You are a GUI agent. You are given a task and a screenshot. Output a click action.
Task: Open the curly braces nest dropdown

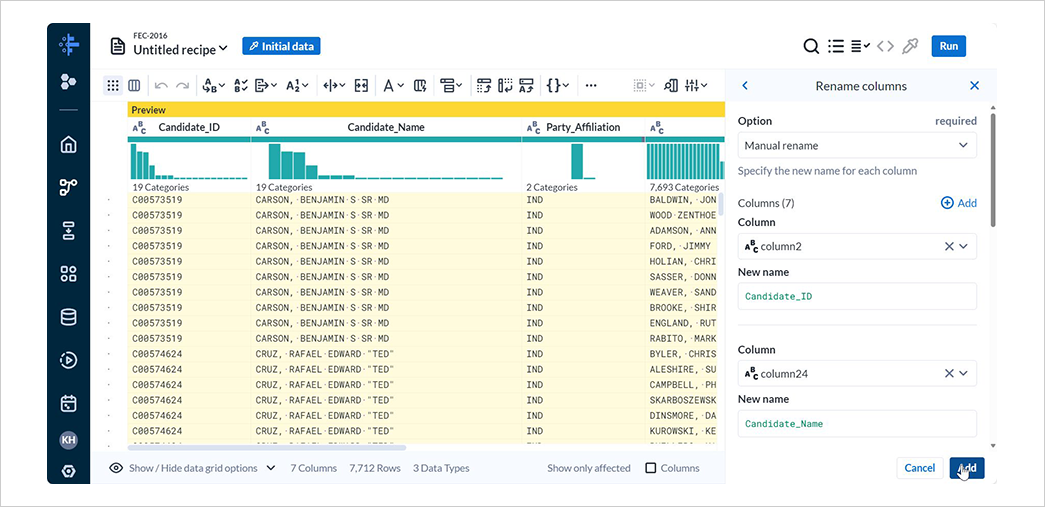(x=558, y=85)
